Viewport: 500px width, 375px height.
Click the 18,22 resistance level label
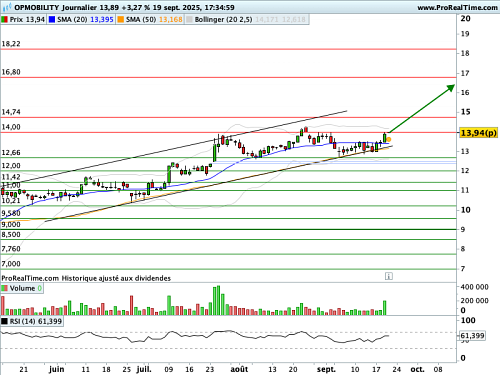click(x=11, y=44)
